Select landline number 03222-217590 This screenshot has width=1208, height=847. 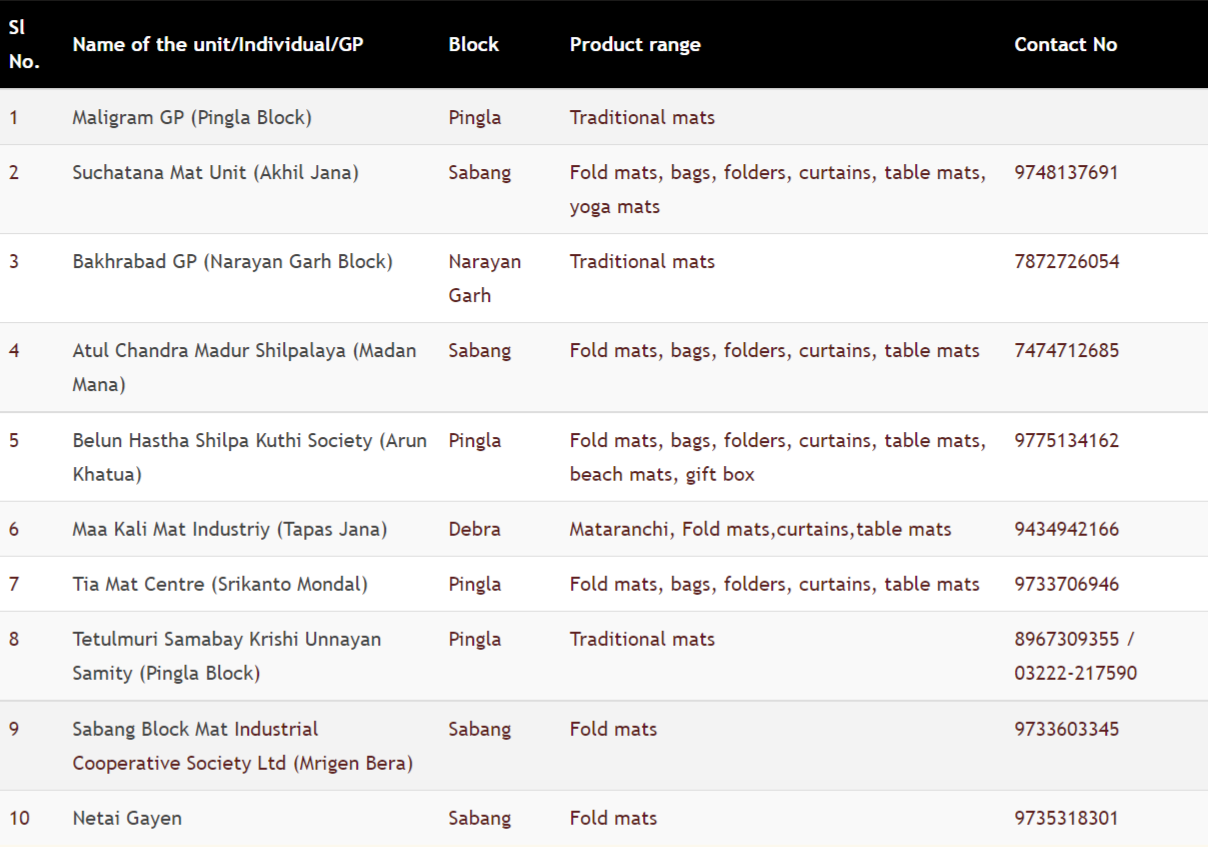coord(1075,673)
